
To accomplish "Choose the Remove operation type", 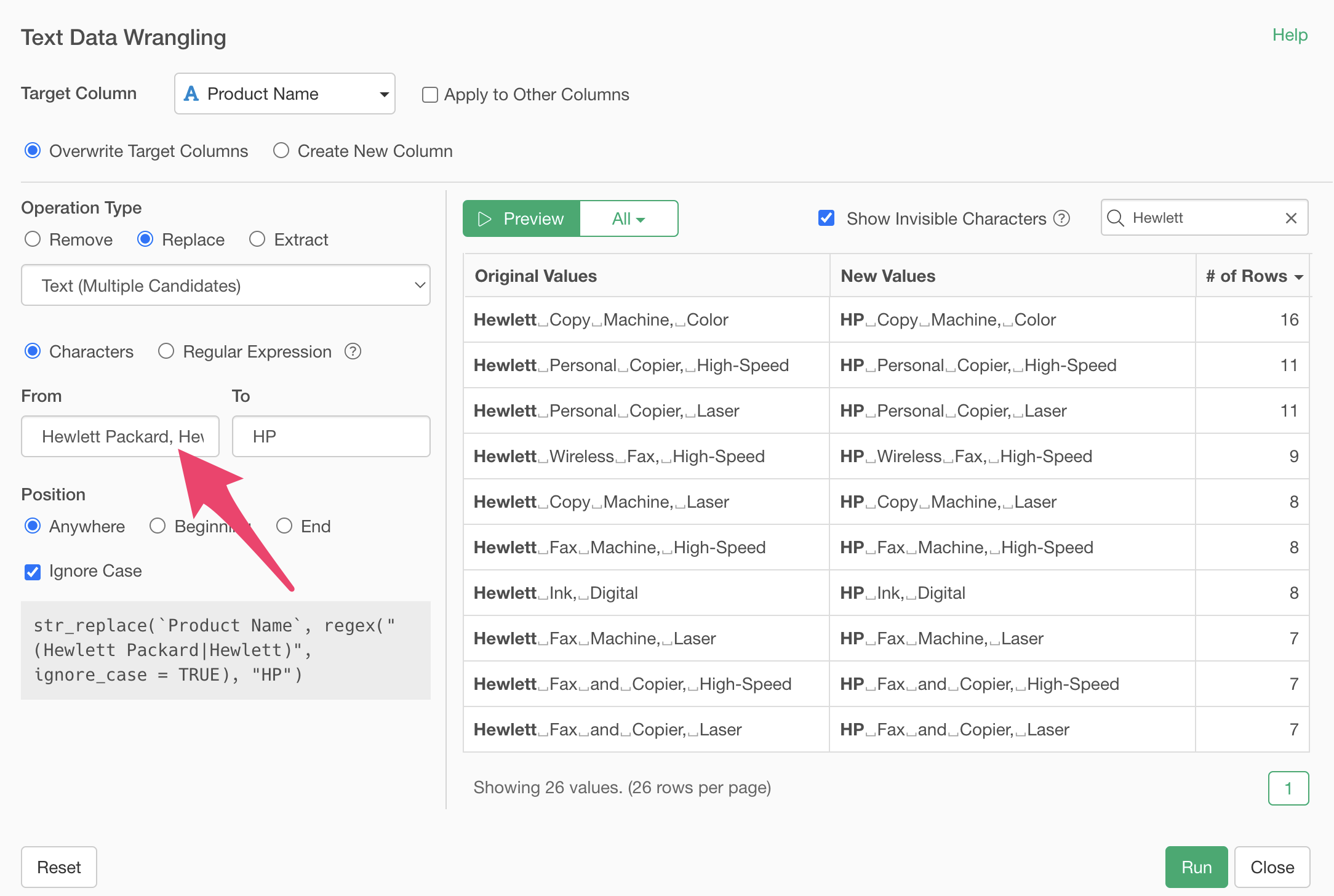I will (33, 239).
